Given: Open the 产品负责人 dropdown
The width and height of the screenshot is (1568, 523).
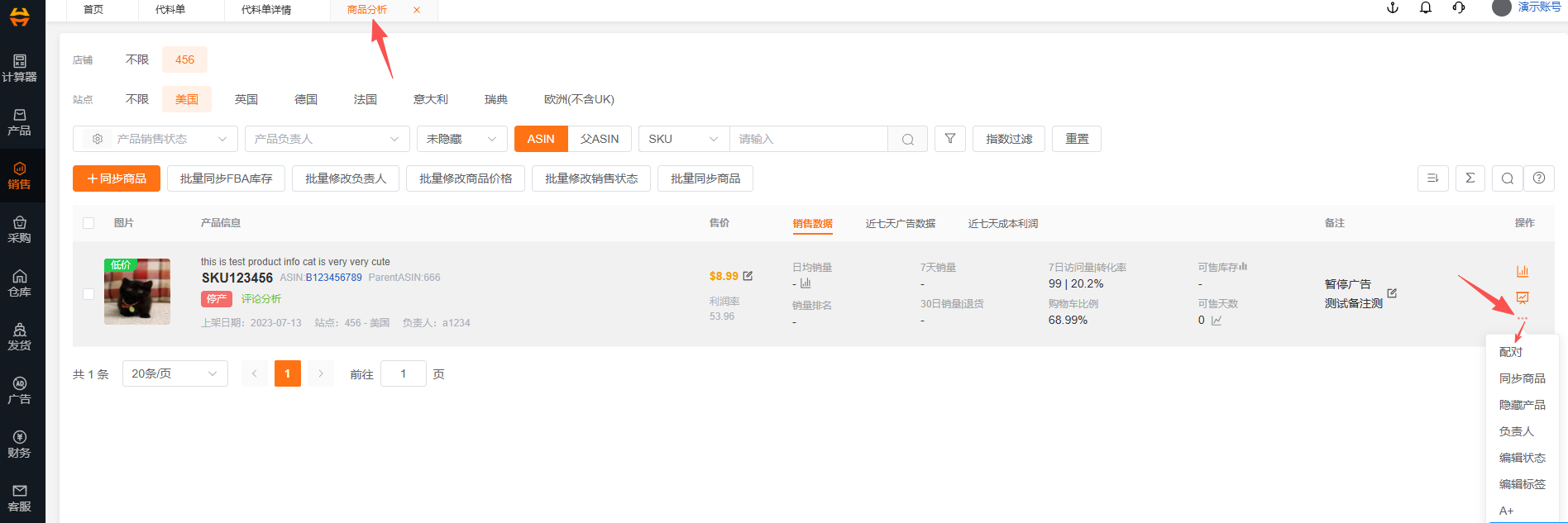Looking at the screenshot, I should (327, 139).
